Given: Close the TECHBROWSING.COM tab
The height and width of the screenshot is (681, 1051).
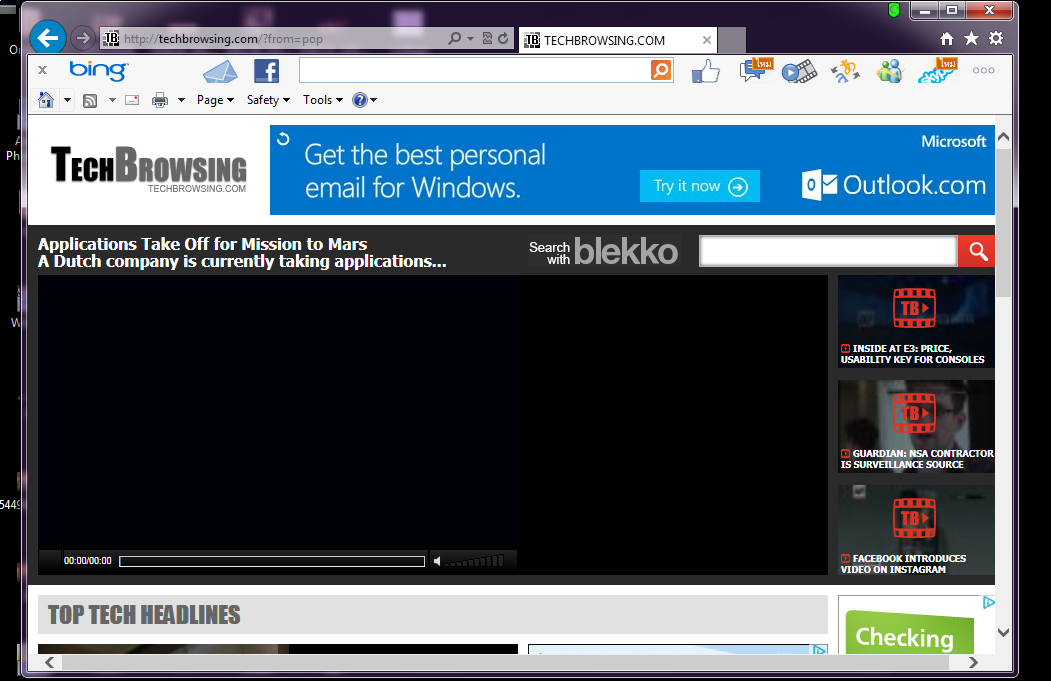Looking at the screenshot, I should point(706,40).
